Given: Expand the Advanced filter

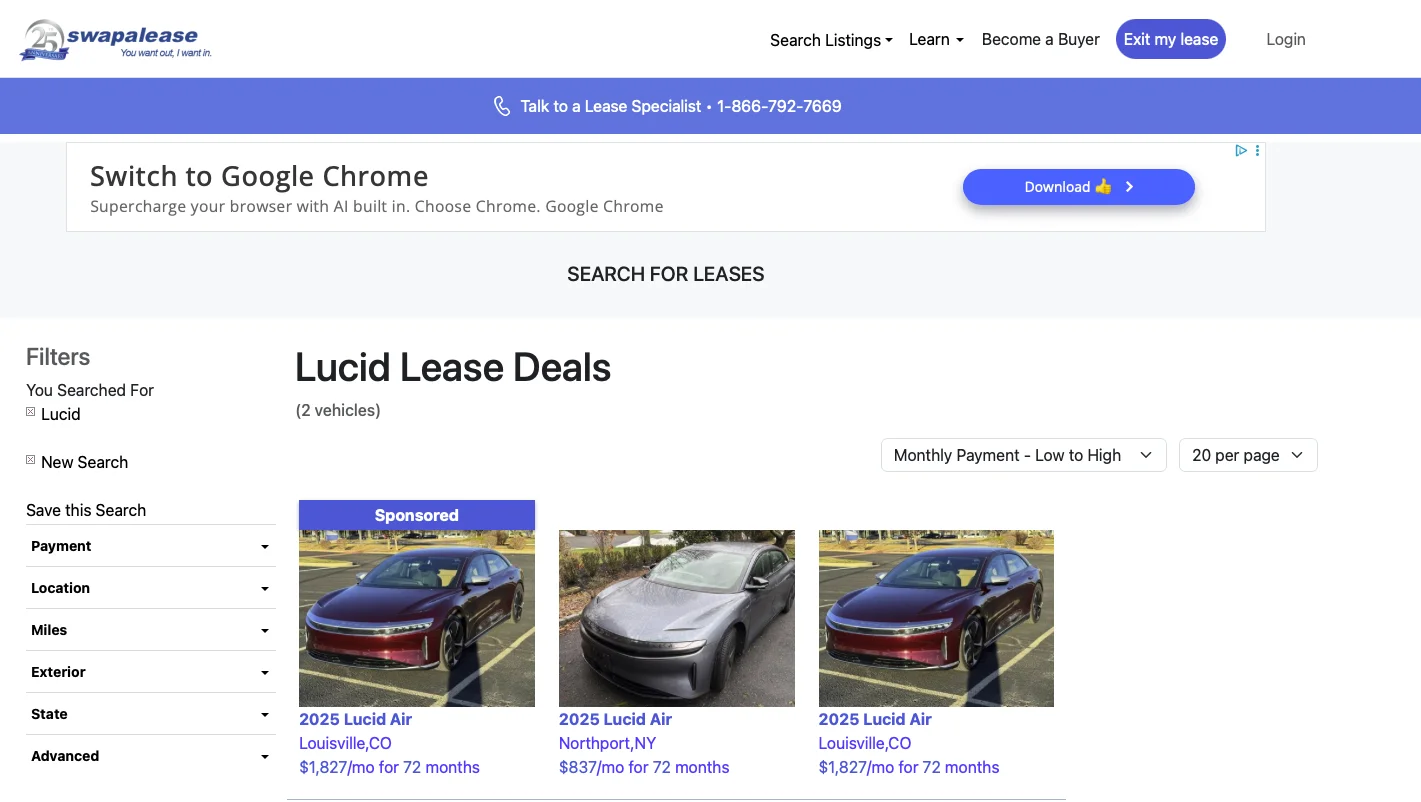Looking at the screenshot, I should [151, 756].
